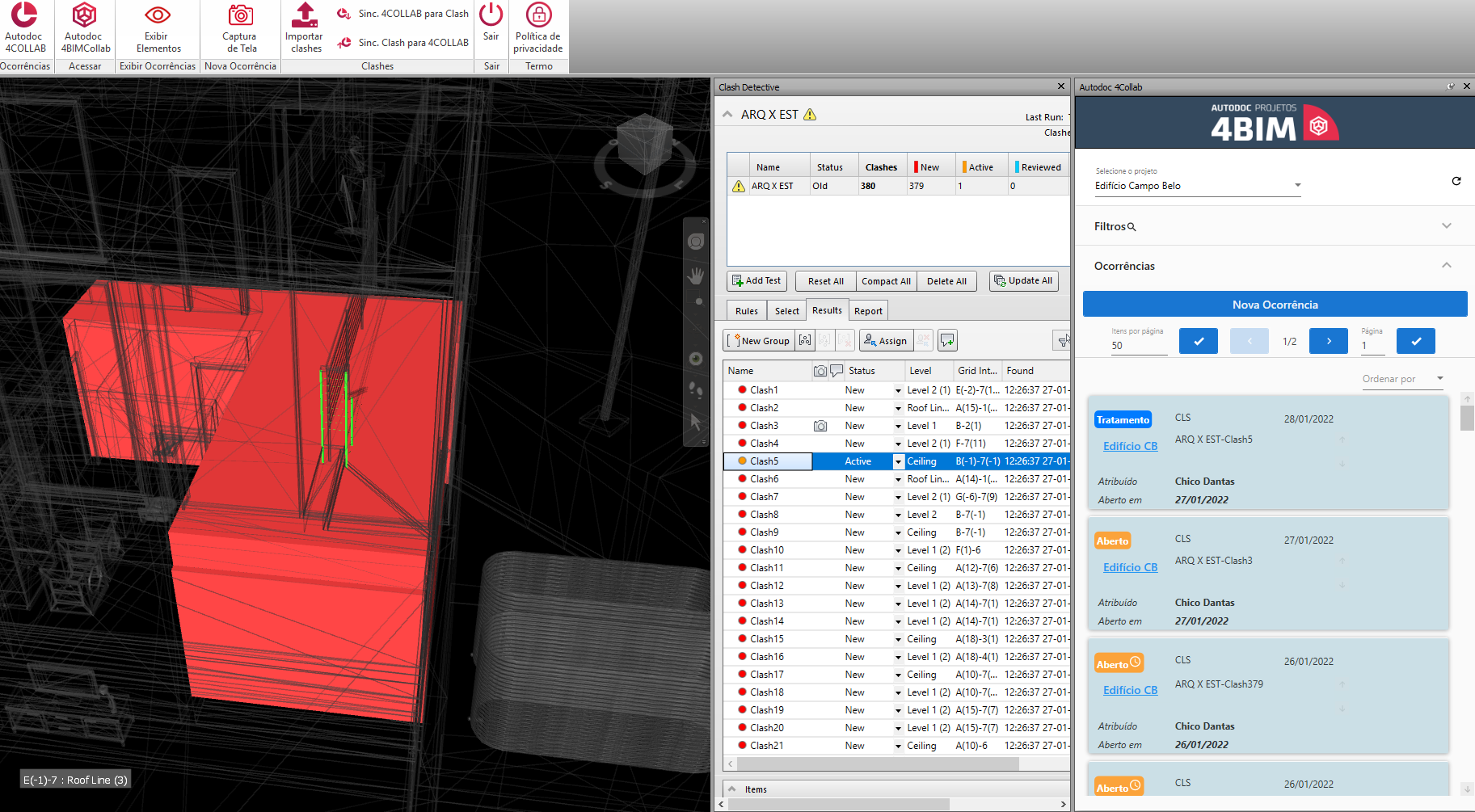Screen dimensions: 1475x812
Task: Open status dropdown for Clash10
Action: tap(898, 550)
